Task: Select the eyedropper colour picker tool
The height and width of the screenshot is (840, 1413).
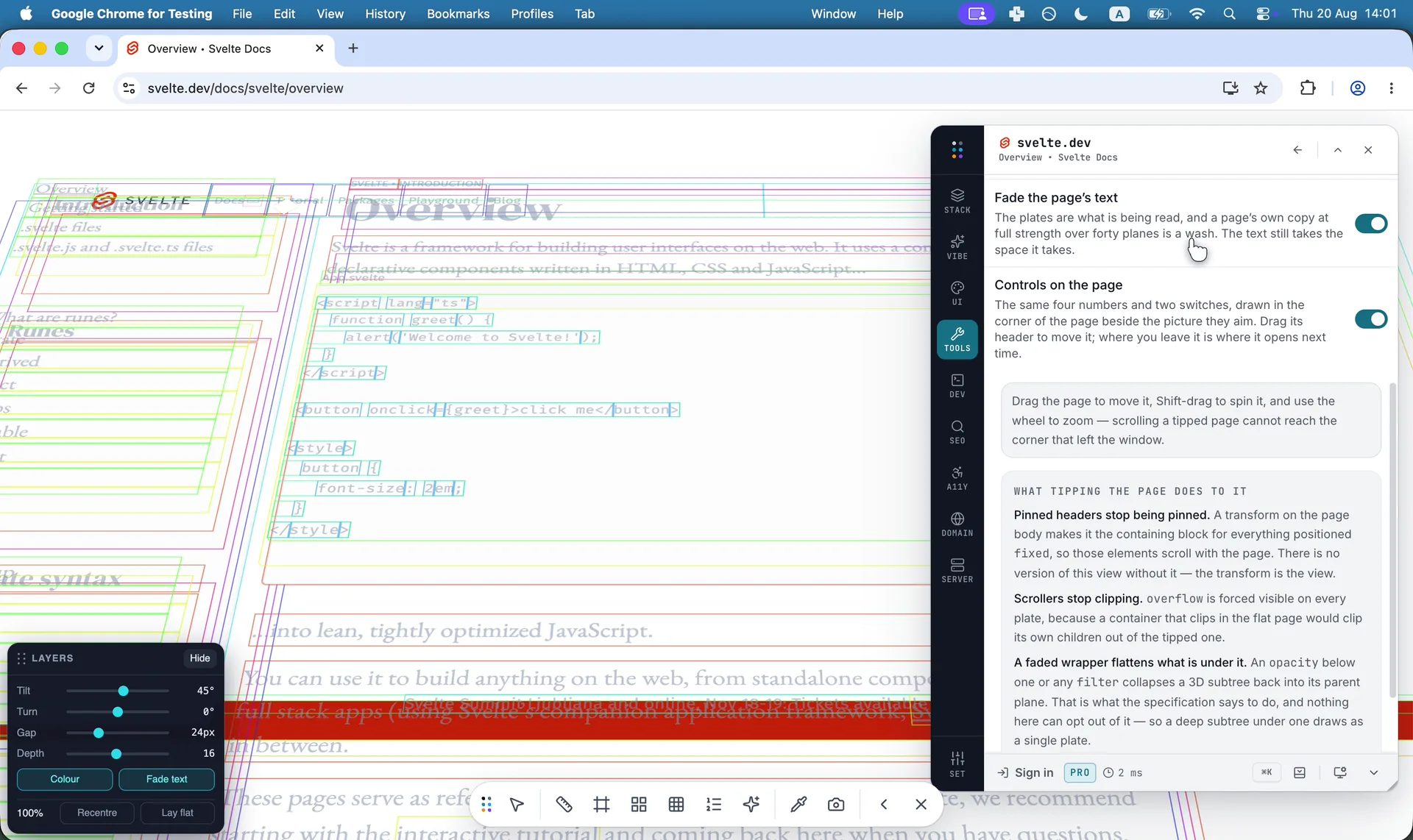Action: 798,805
